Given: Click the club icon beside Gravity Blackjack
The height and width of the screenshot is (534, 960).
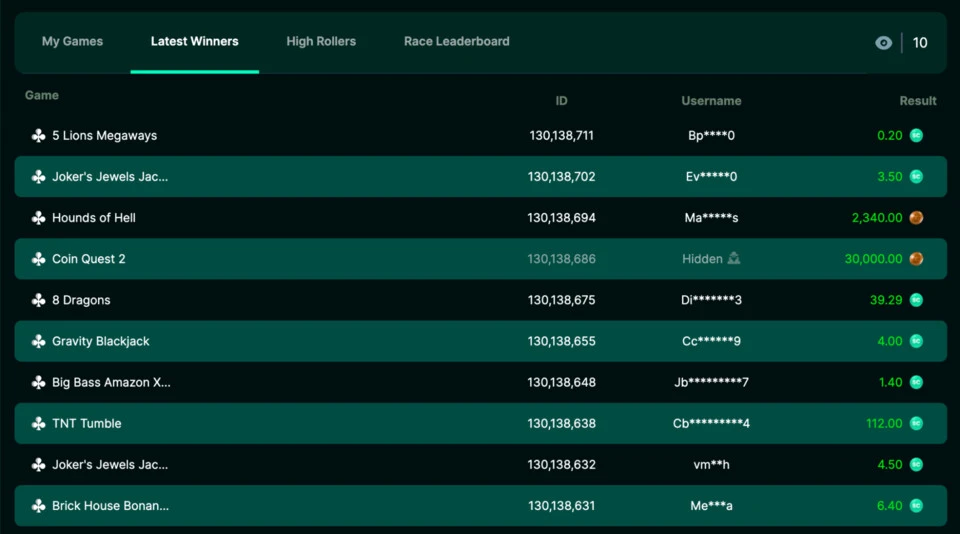Looking at the screenshot, I should click(39, 341).
